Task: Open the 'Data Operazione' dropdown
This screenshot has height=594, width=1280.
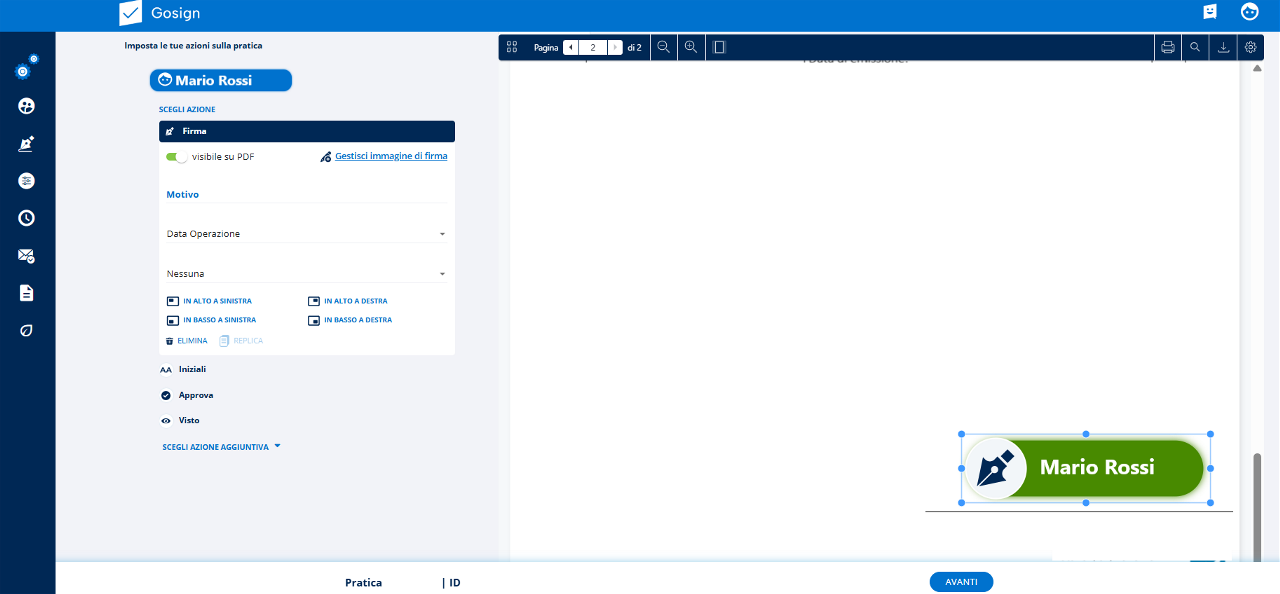Action: point(306,234)
